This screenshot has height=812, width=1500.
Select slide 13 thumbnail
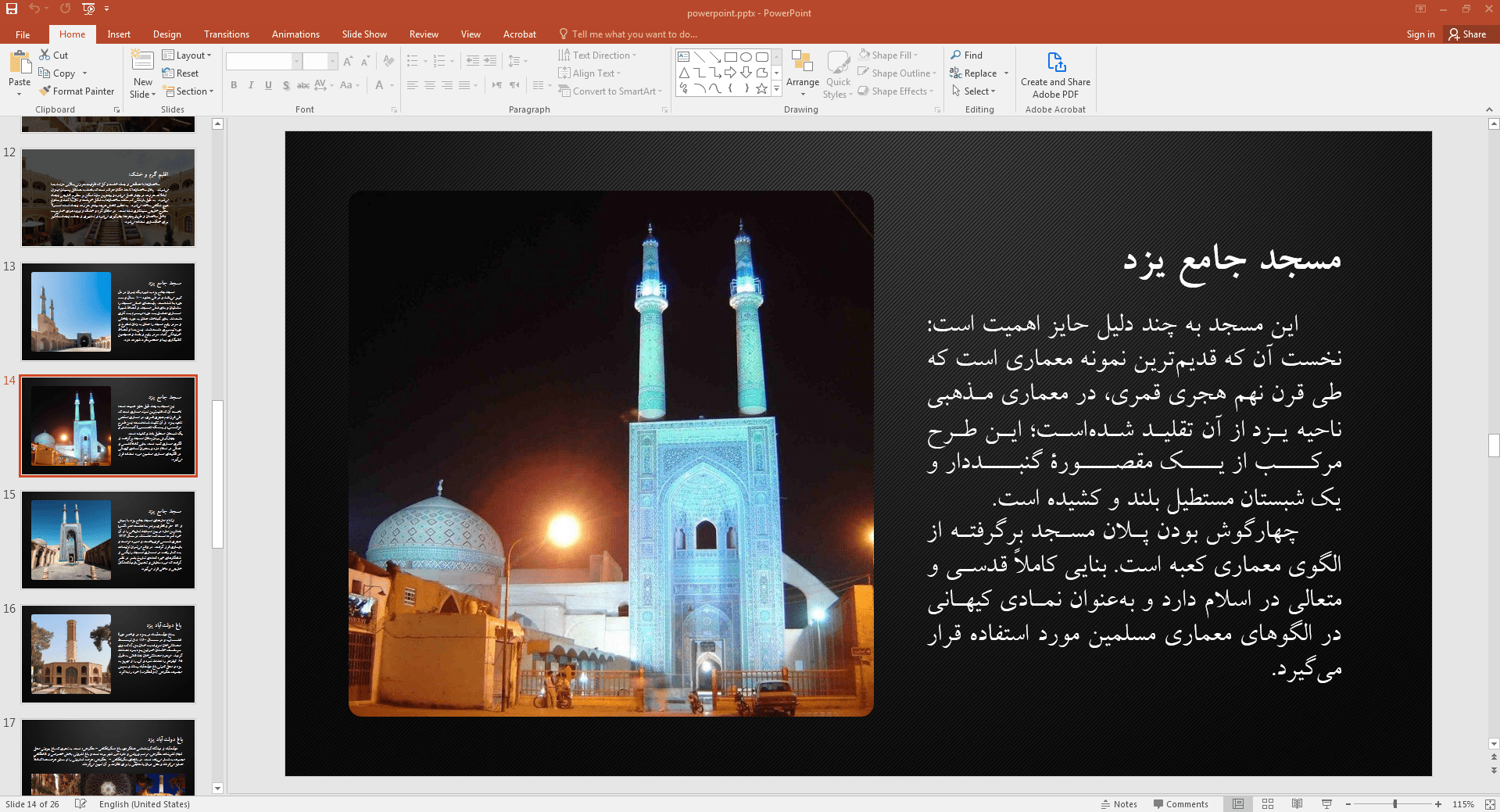[108, 312]
